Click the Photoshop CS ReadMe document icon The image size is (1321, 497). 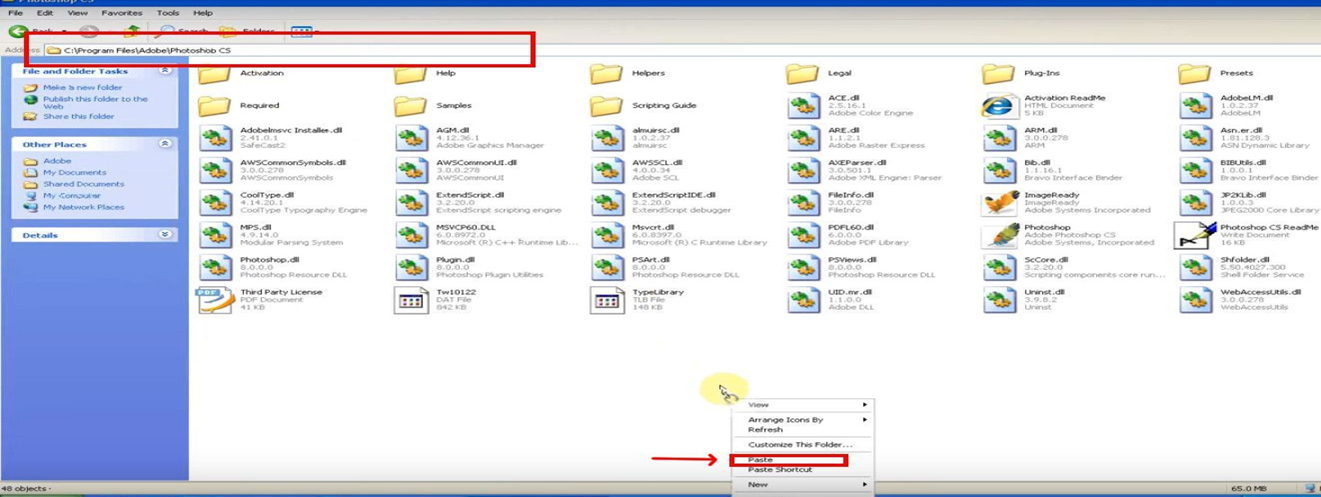pyautogui.click(x=1195, y=236)
